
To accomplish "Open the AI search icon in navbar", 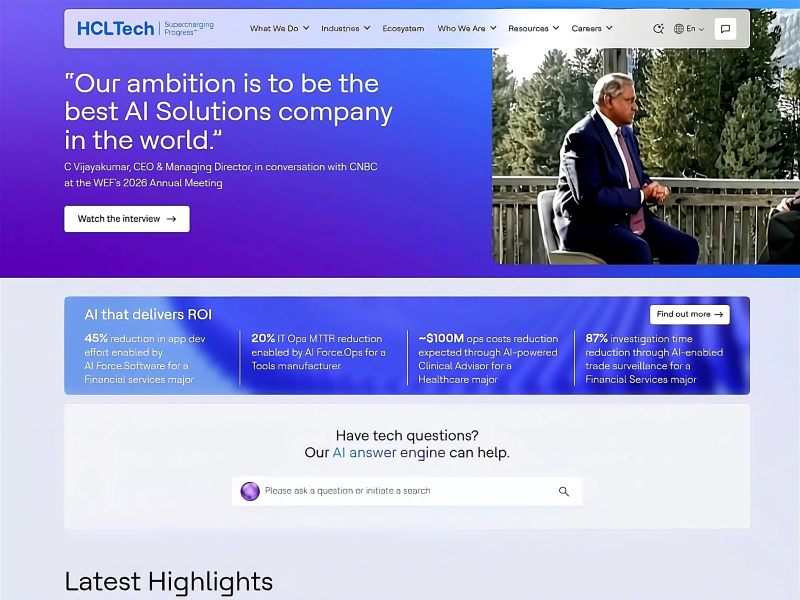I will point(658,29).
